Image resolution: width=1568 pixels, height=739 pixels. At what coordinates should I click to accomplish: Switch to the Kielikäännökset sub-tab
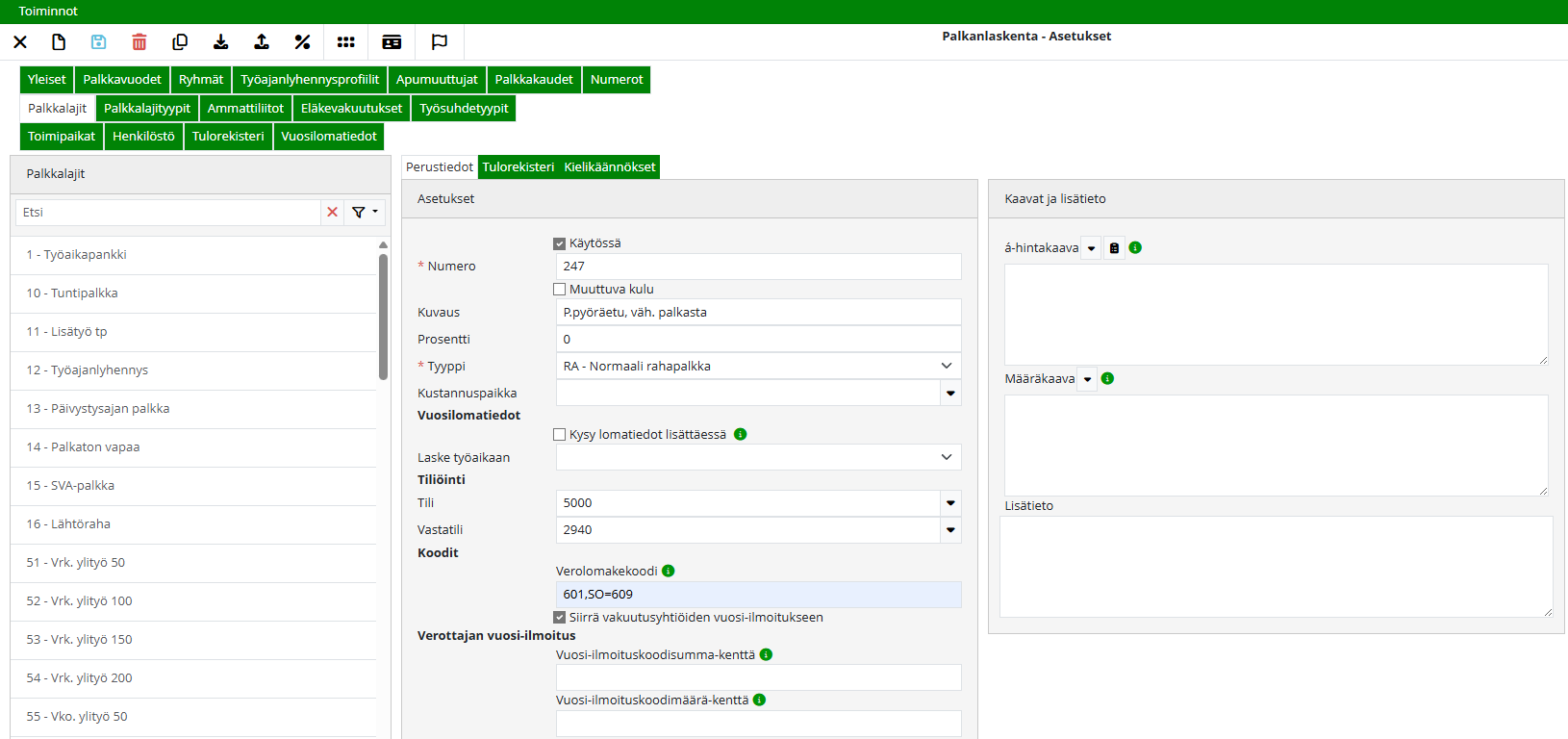610,166
